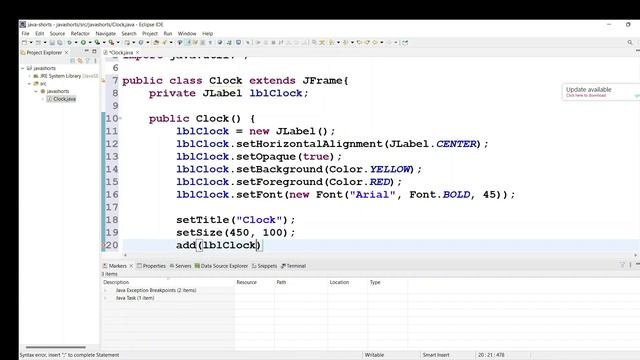Click the Project Explorer horizontal scrollbar
The image size is (640, 360).
click(x=56, y=347)
